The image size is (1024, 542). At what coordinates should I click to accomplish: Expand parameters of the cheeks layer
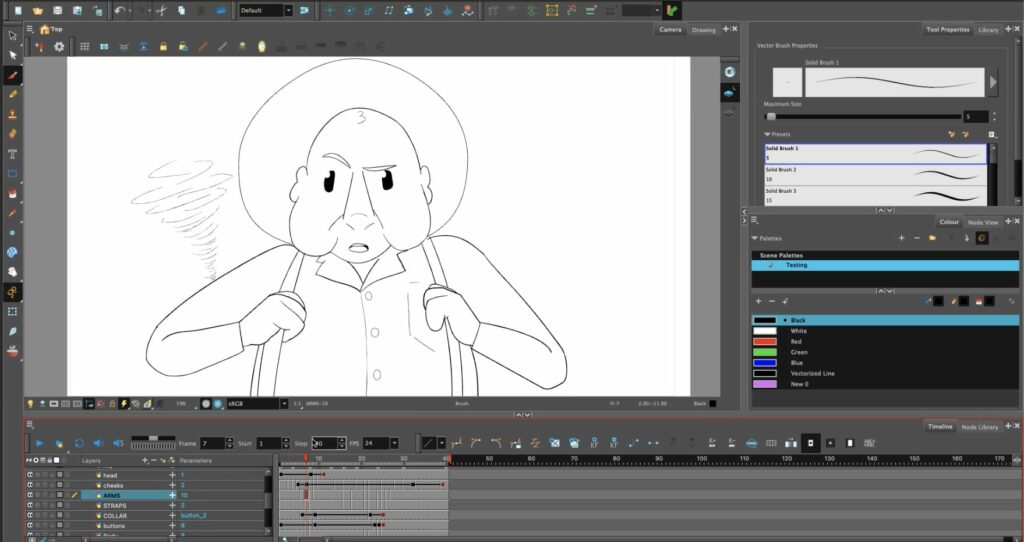pos(172,485)
